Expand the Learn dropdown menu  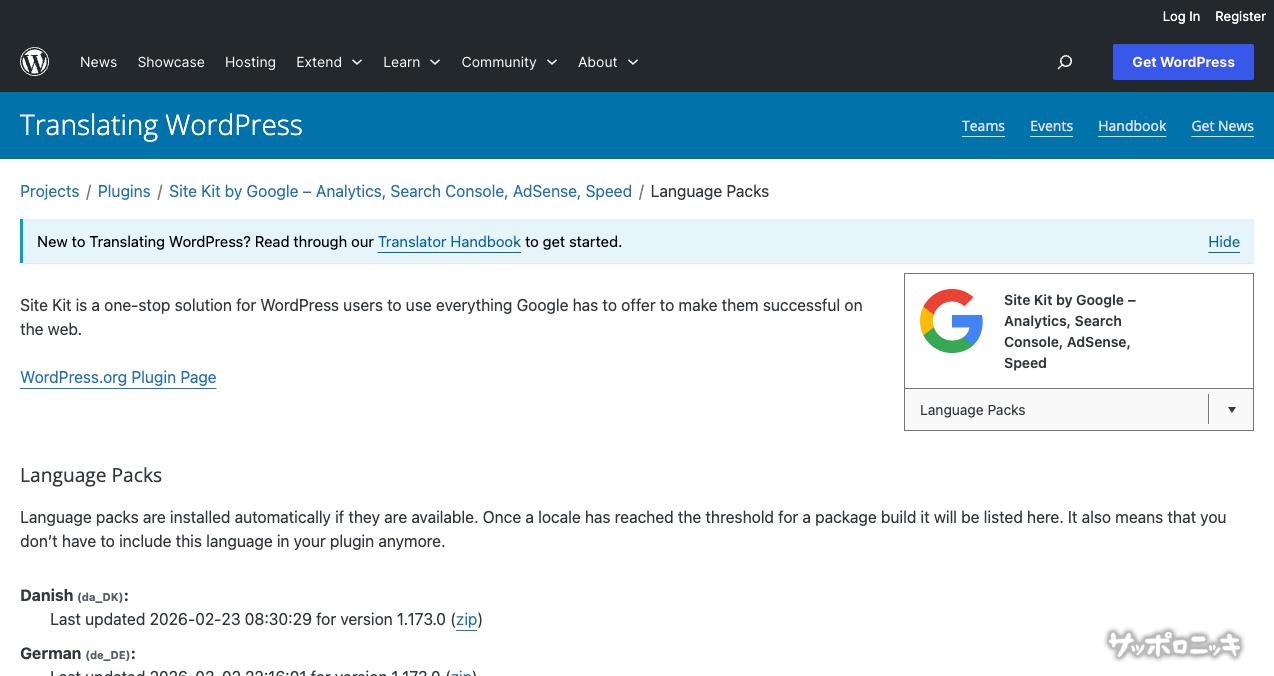click(411, 62)
